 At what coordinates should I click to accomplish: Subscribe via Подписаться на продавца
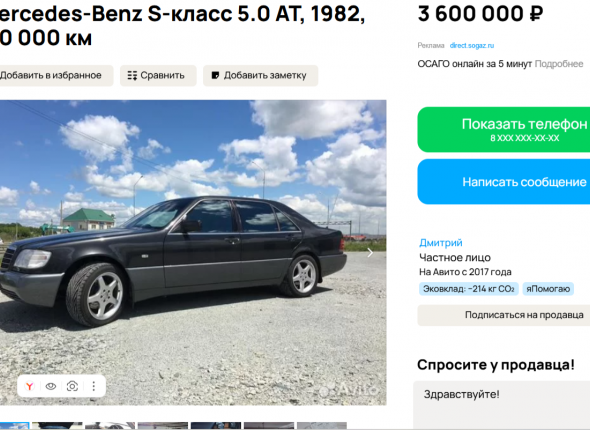(504, 315)
